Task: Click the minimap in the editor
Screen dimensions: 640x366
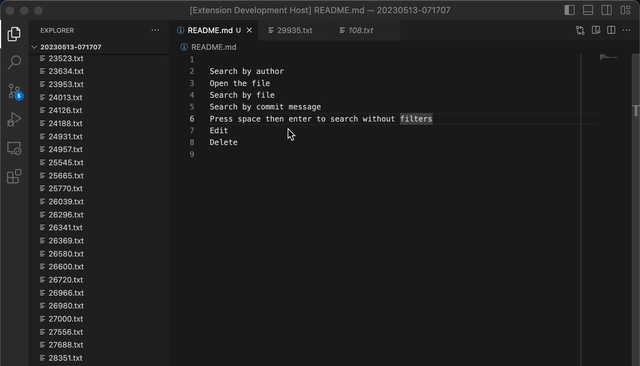Action: click(608, 57)
